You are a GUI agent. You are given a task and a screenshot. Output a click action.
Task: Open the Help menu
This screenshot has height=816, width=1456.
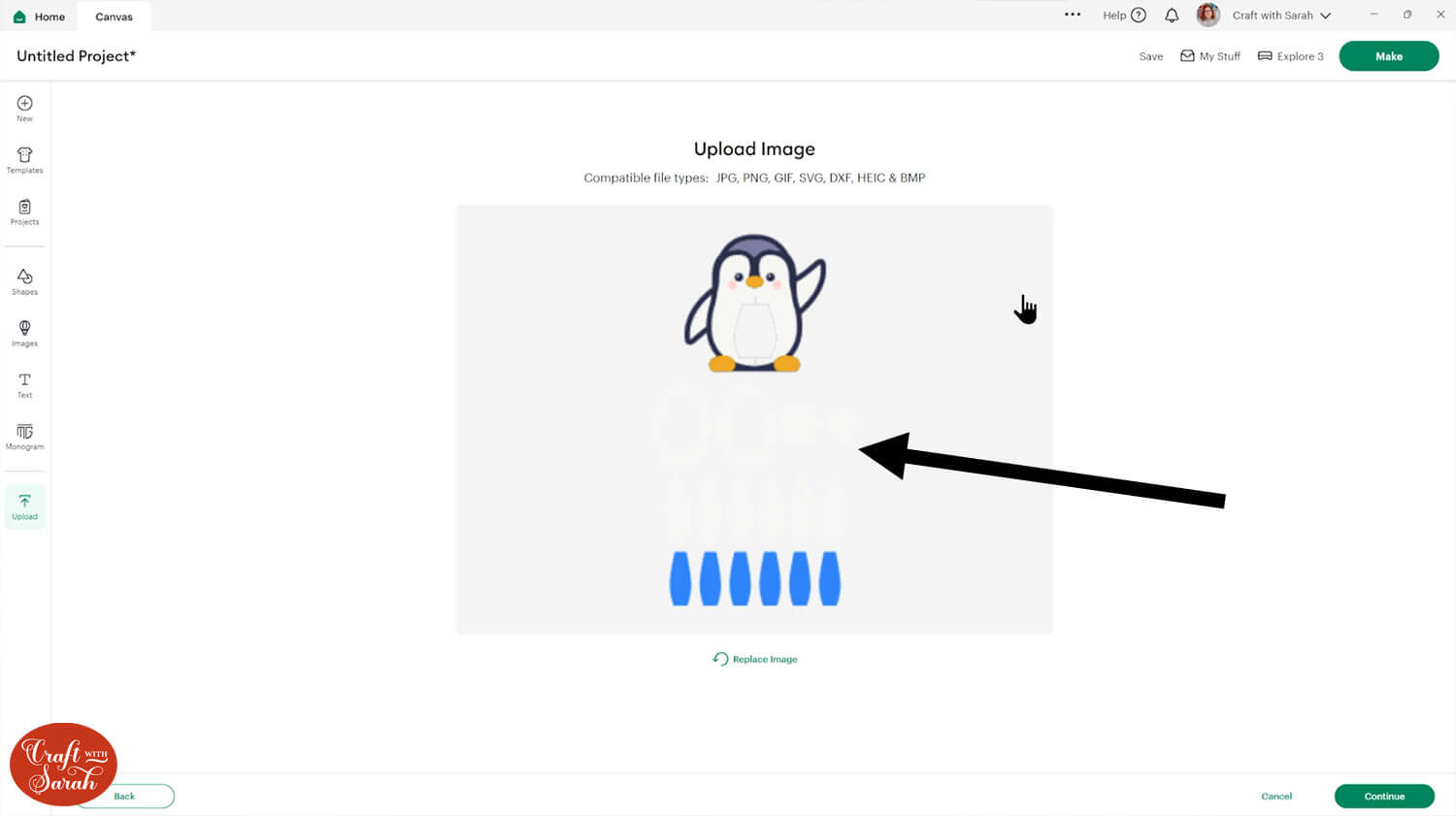pyautogui.click(x=1124, y=15)
